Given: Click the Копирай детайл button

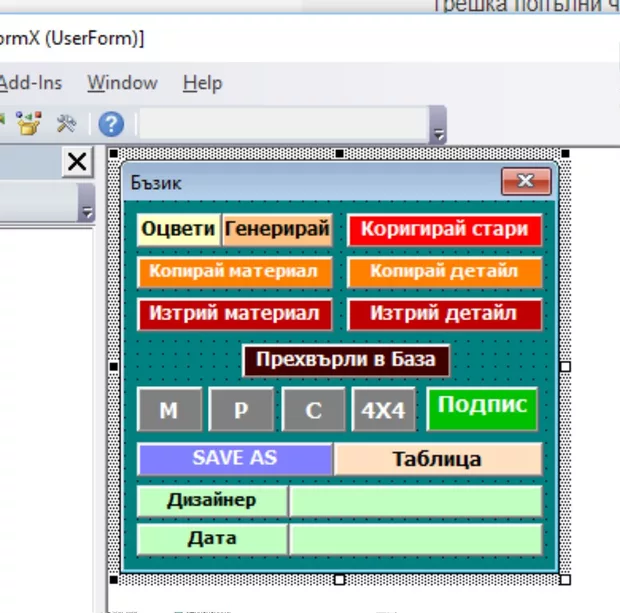Looking at the screenshot, I should point(445,272).
